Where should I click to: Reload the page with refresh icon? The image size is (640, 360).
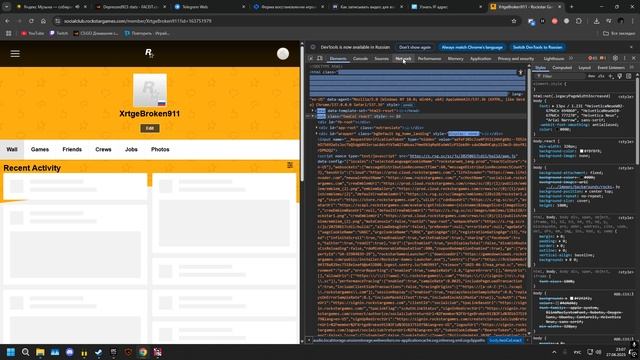(31, 21)
